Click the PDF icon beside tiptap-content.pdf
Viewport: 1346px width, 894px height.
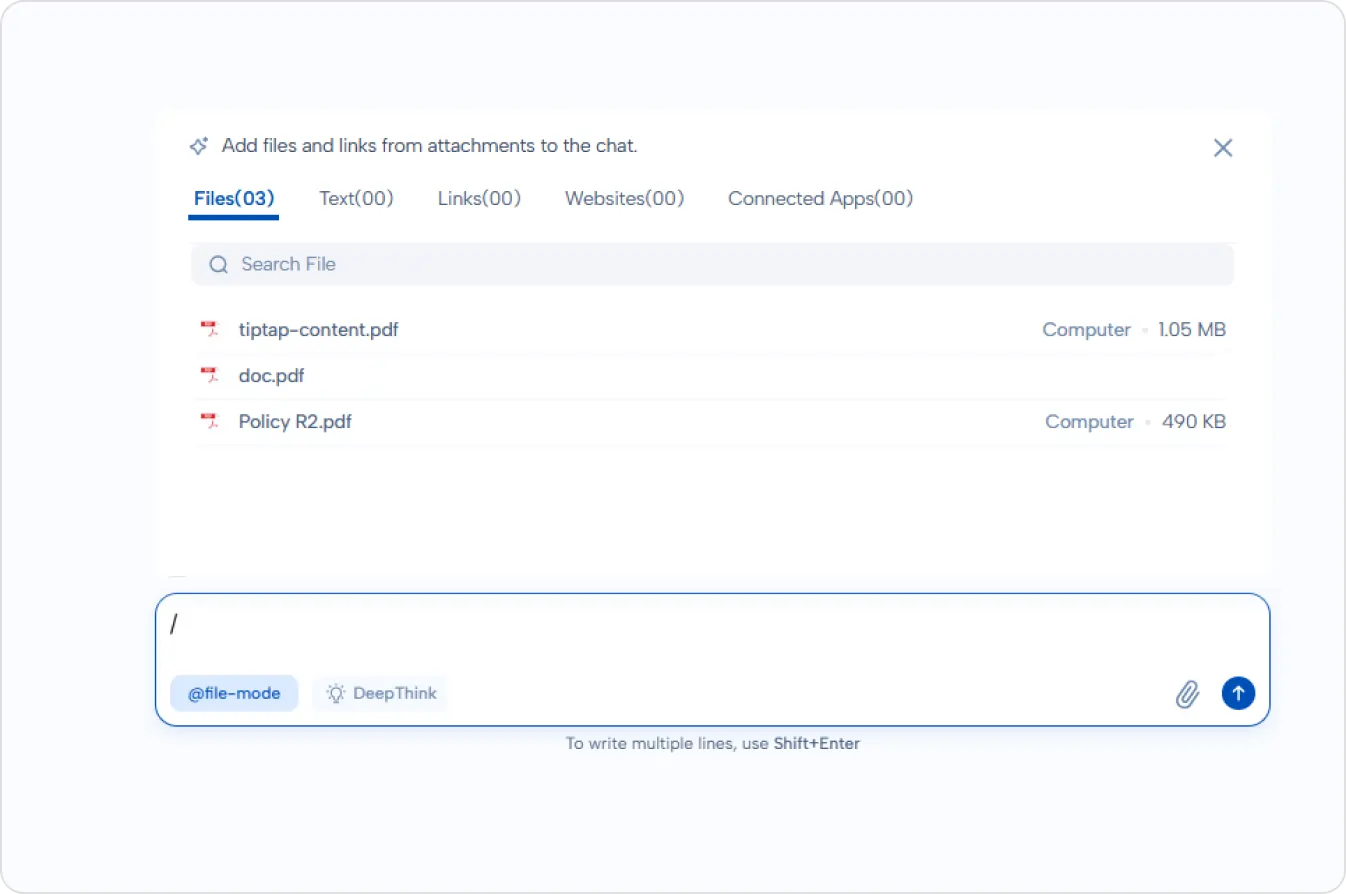pos(210,329)
